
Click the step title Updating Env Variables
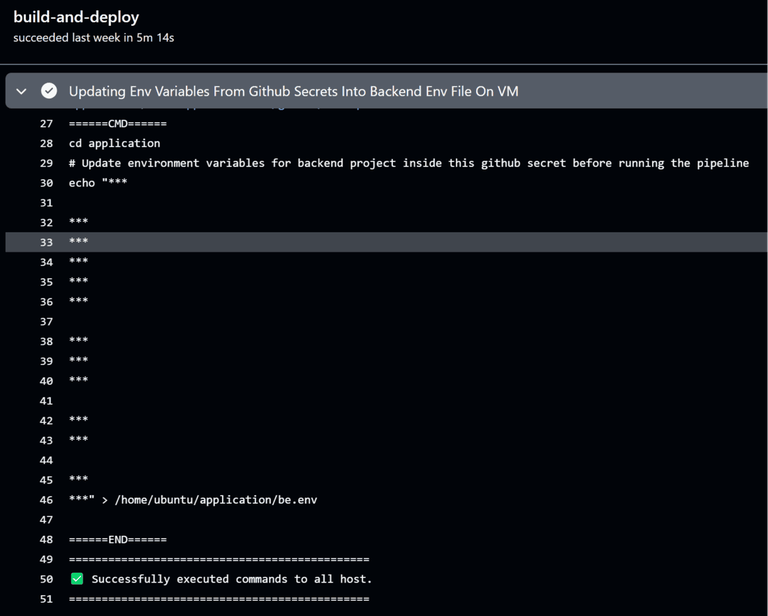293,91
